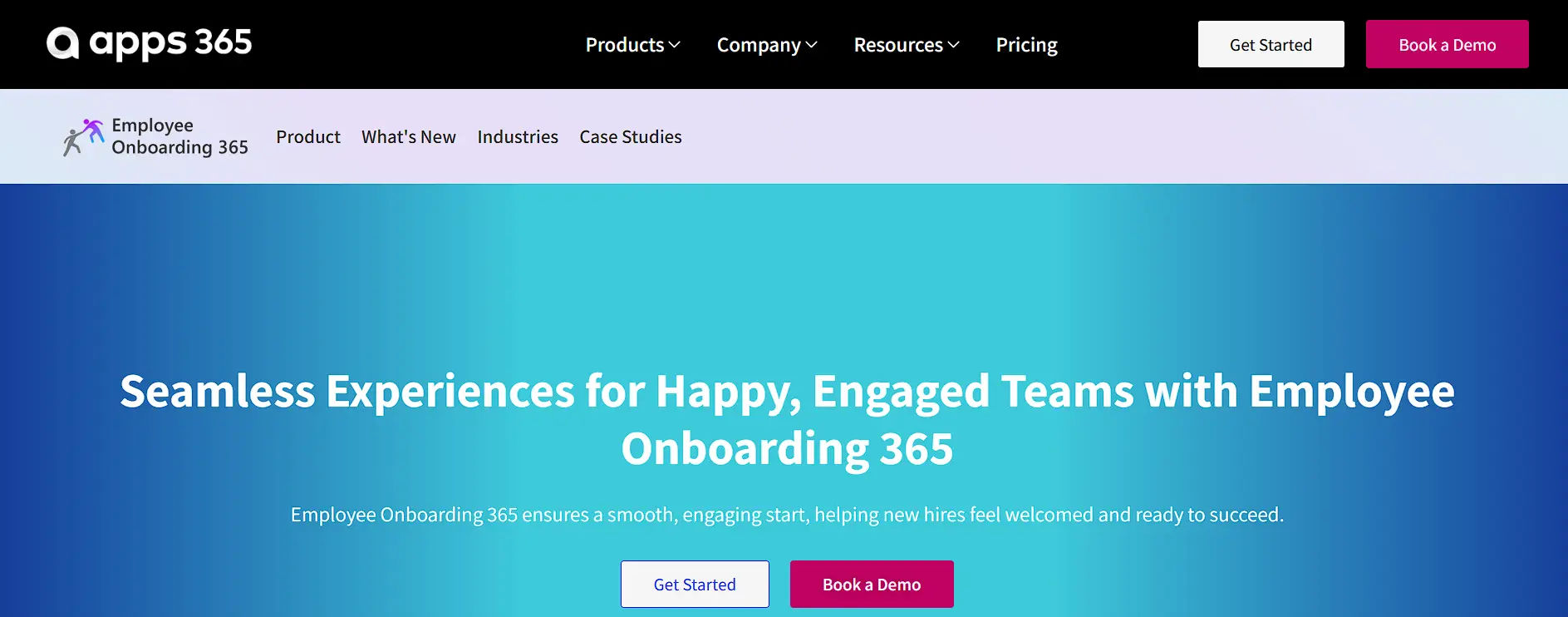Expand the Company menu
Viewport: 1568px width, 617px height.
pyautogui.click(x=760, y=45)
